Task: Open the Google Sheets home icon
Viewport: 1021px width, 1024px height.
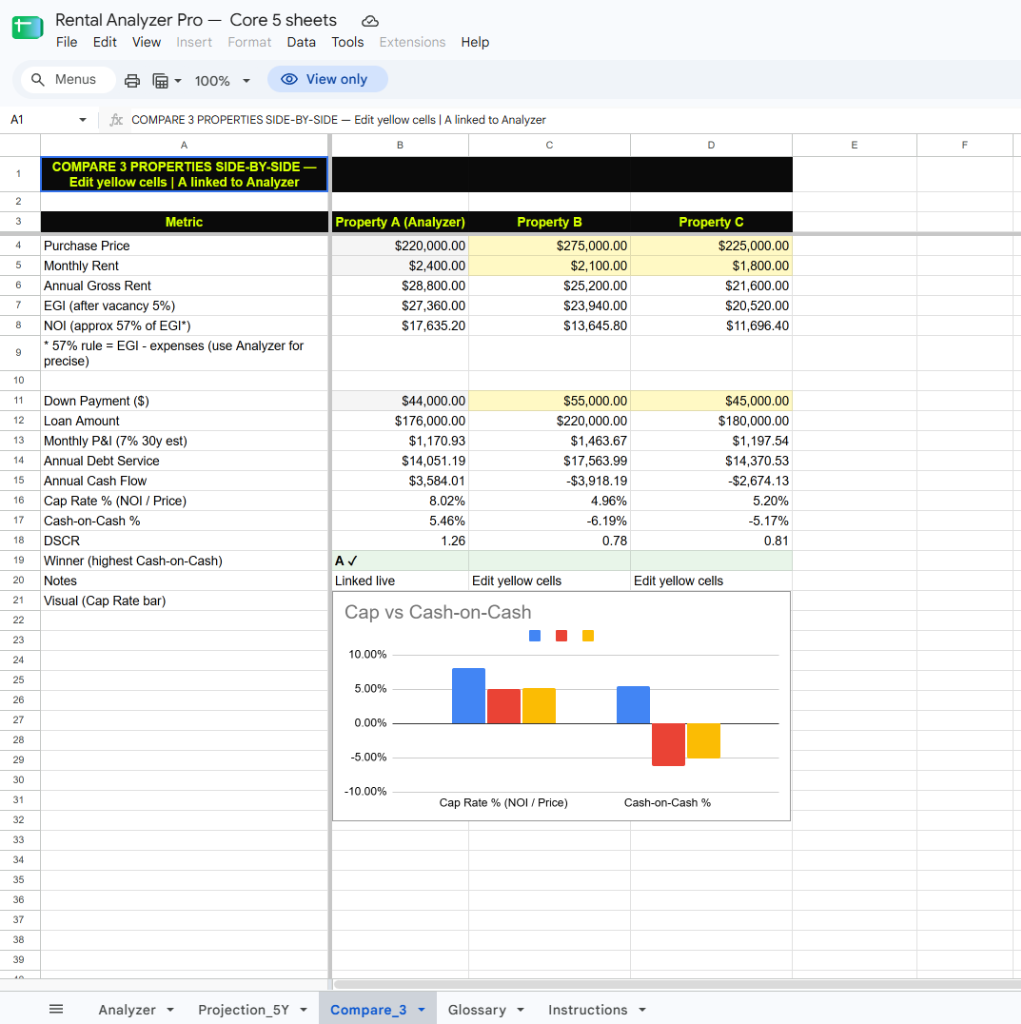Action: (27, 27)
